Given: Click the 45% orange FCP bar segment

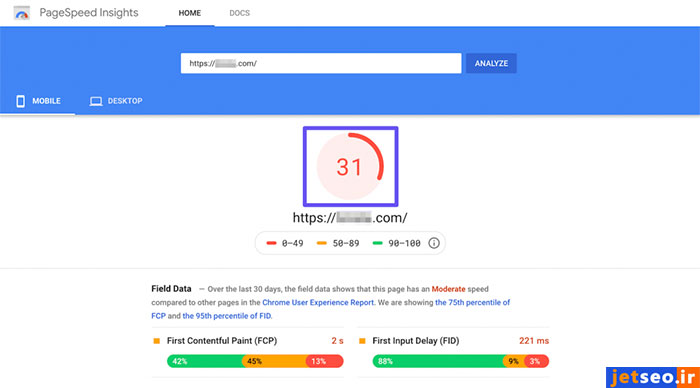Looking at the screenshot, I should [275, 361].
